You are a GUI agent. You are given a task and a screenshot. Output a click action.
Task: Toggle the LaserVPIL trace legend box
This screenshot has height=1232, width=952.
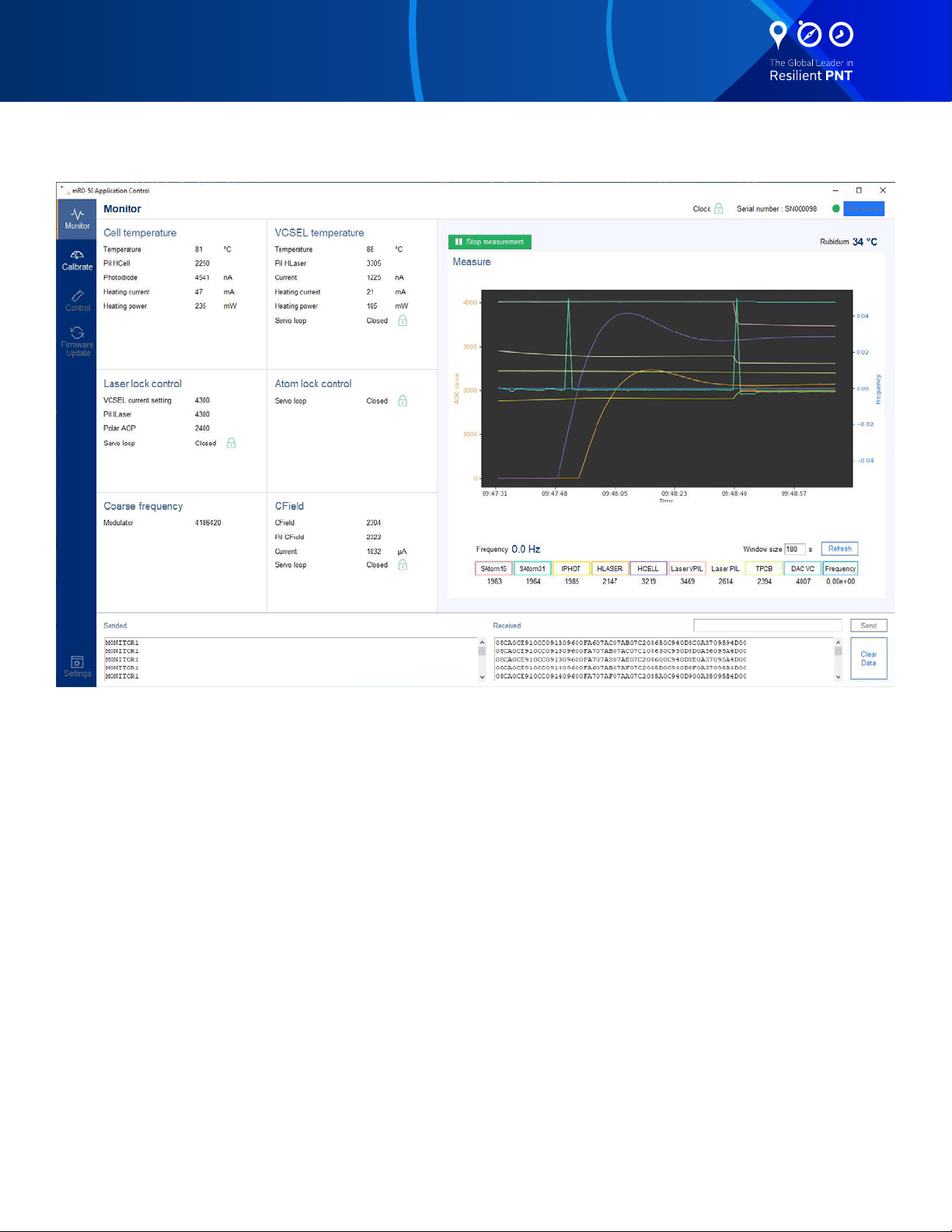coord(687,568)
